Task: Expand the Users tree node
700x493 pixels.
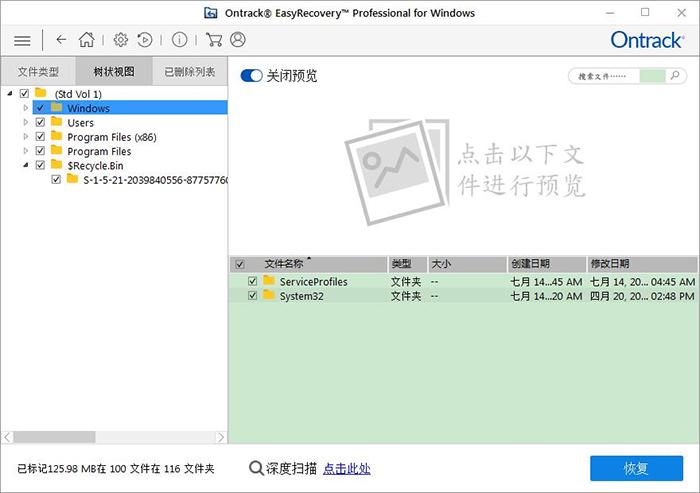Action: pyautogui.click(x=25, y=122)
